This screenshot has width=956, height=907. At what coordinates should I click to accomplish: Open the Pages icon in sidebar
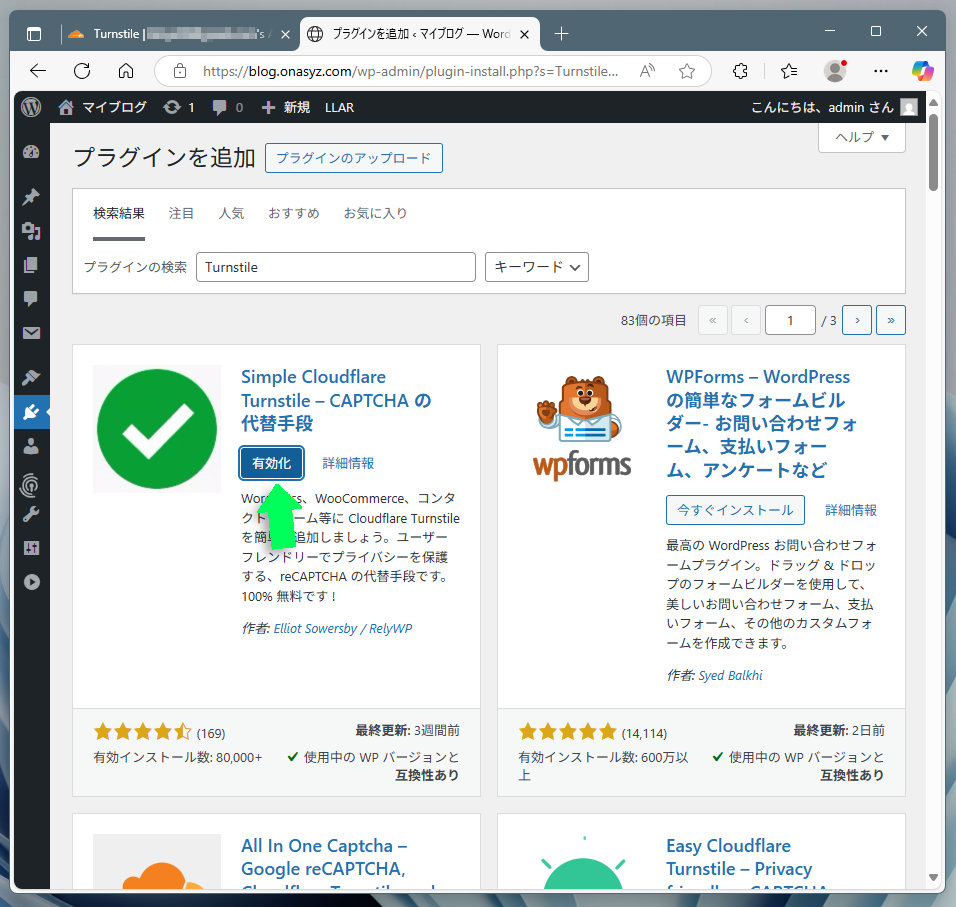point(31,265)
